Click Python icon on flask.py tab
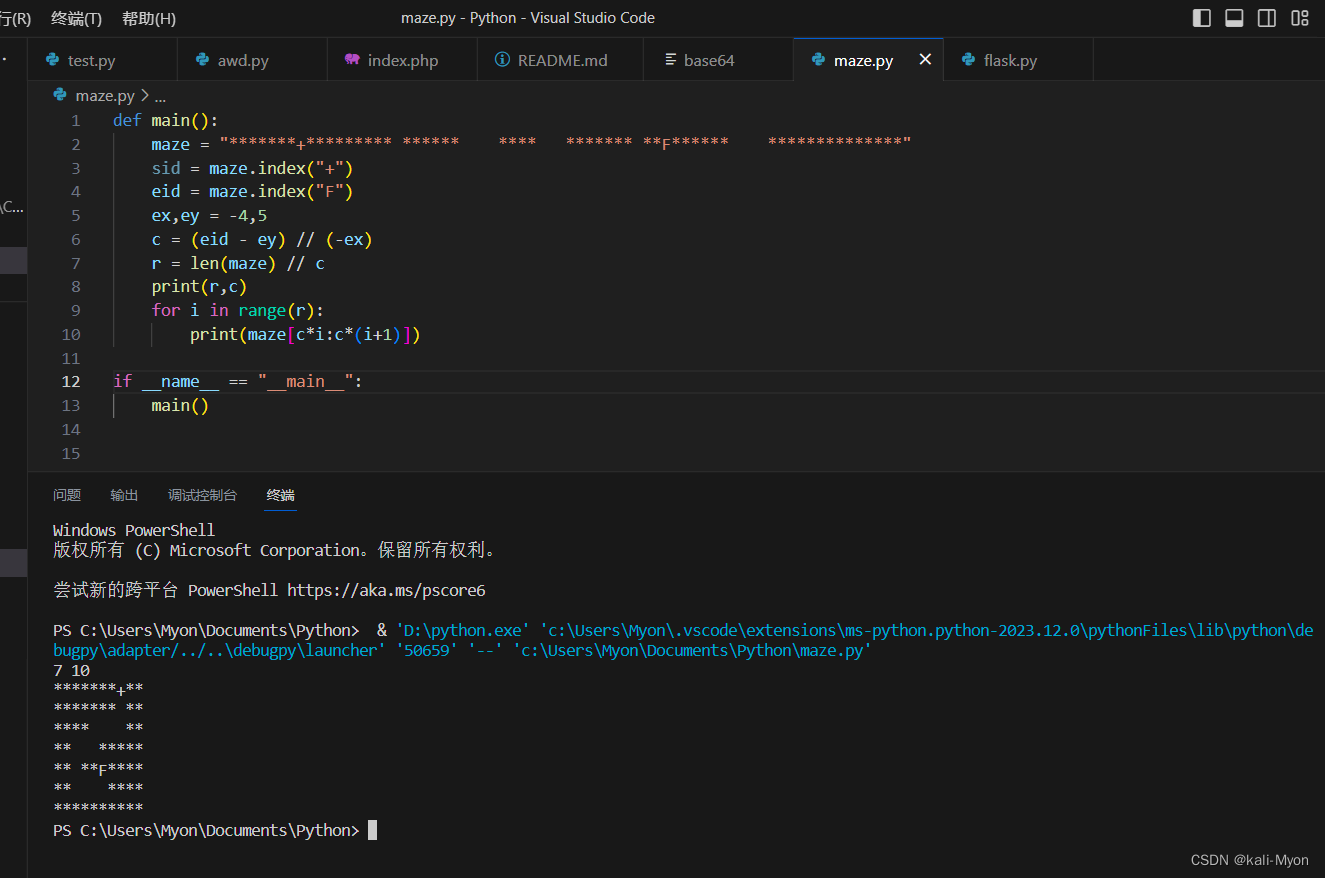Screen dimensions: 1325x878 coord(969,60)
